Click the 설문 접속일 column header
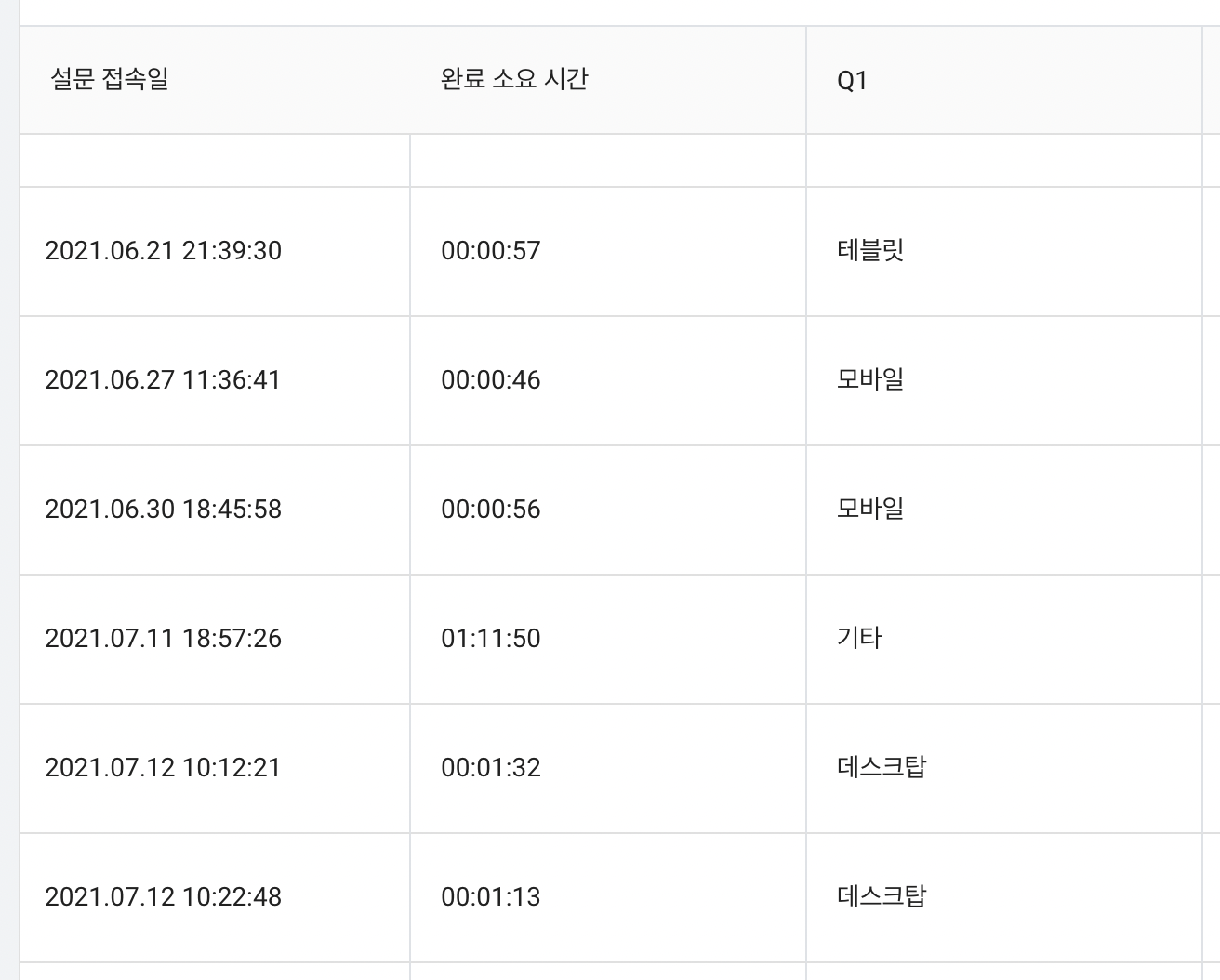The image size is (1220, 980). (110, 80)
